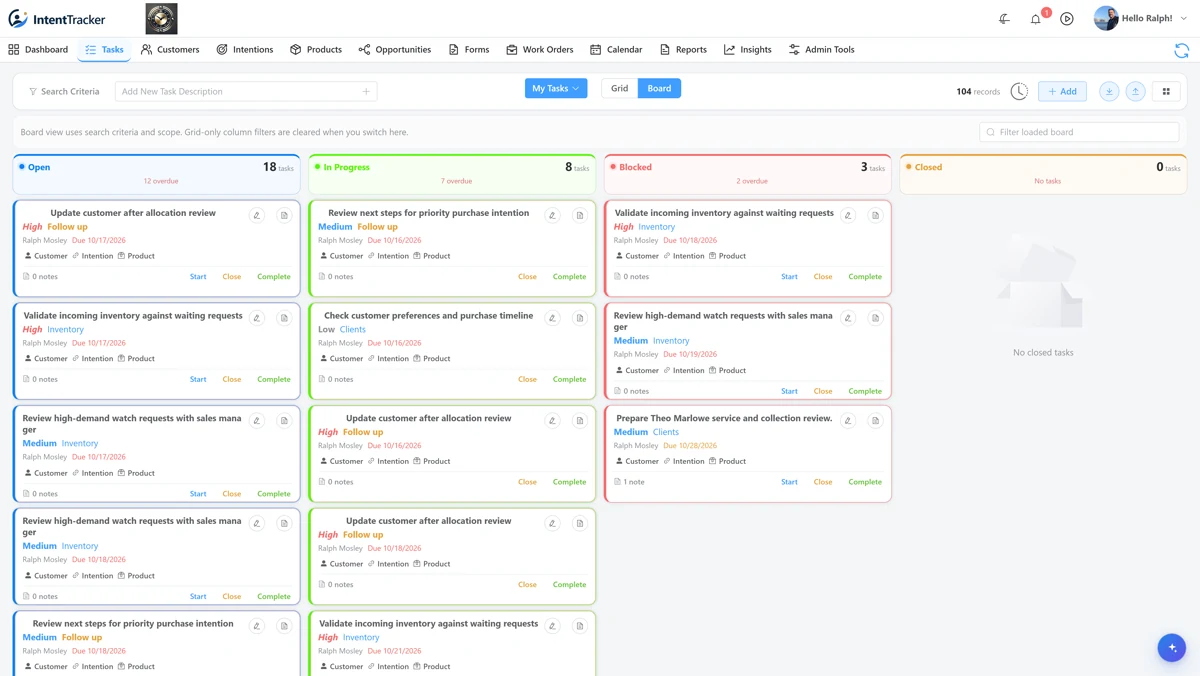1200x676 pixels.
Task: Click the play tutorial icon in header
Action: pos(1067,19)
